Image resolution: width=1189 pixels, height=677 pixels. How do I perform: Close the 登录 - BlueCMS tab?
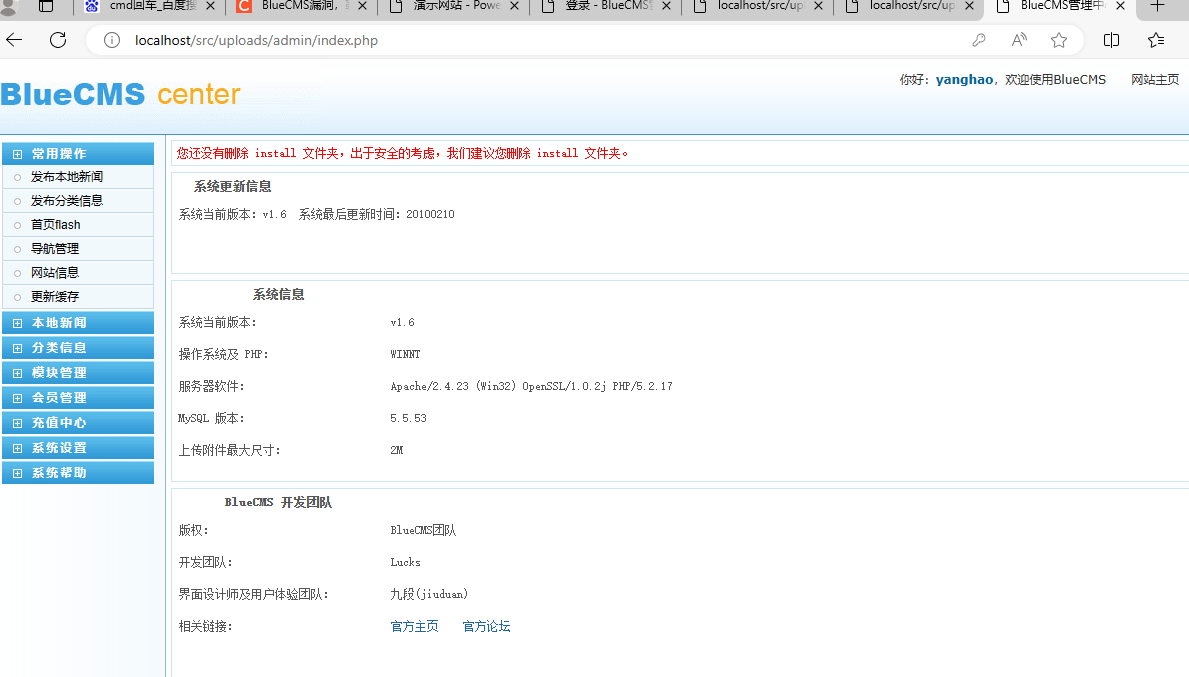666,6
